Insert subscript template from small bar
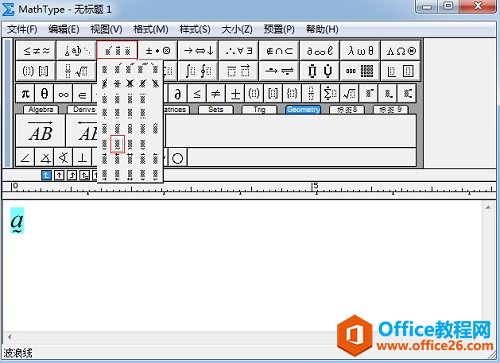This screenshot has width=500, height=363. (x=388, y=94)
